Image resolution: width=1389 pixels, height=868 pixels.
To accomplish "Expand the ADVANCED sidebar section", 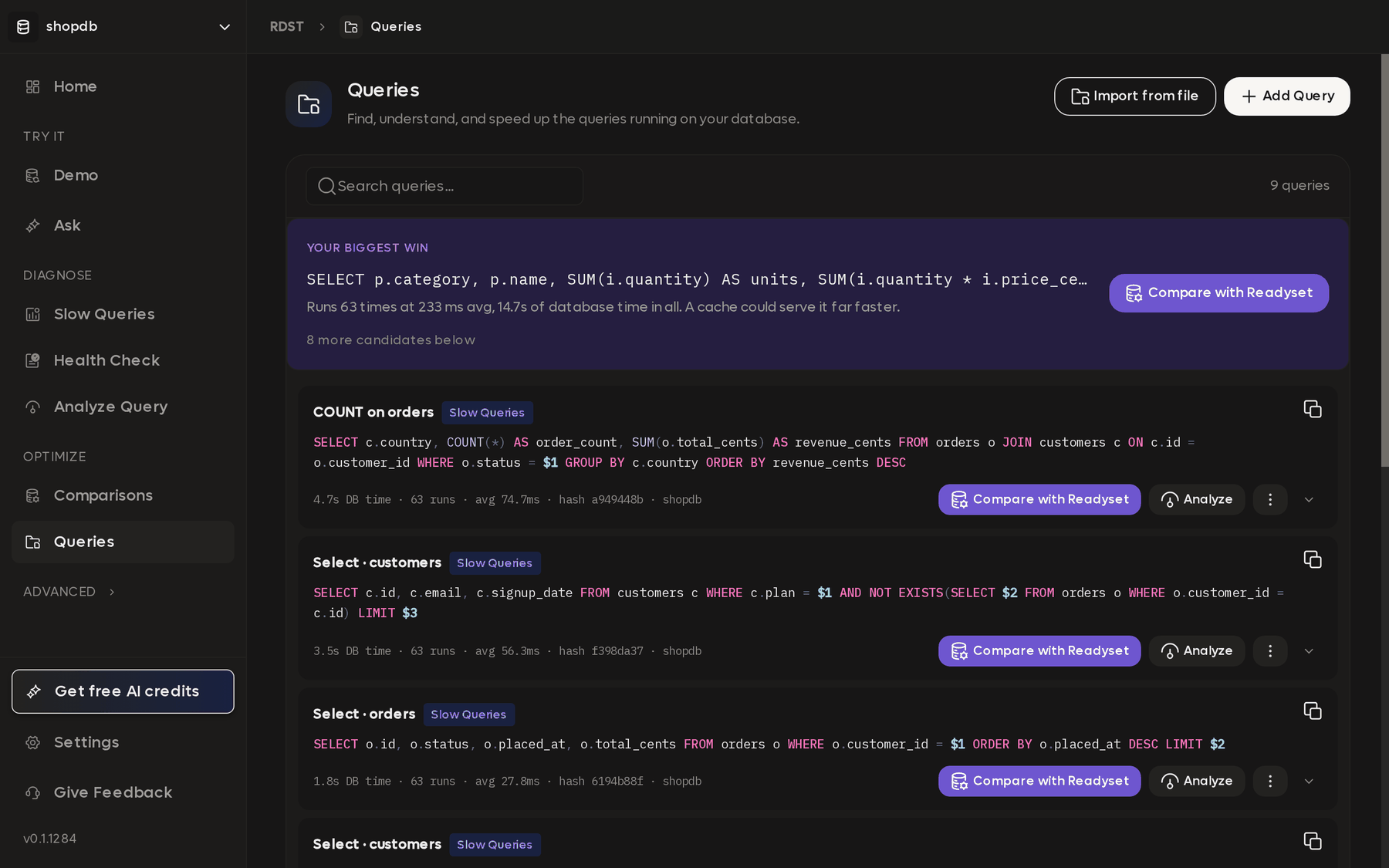I will [x=69, y=592].
